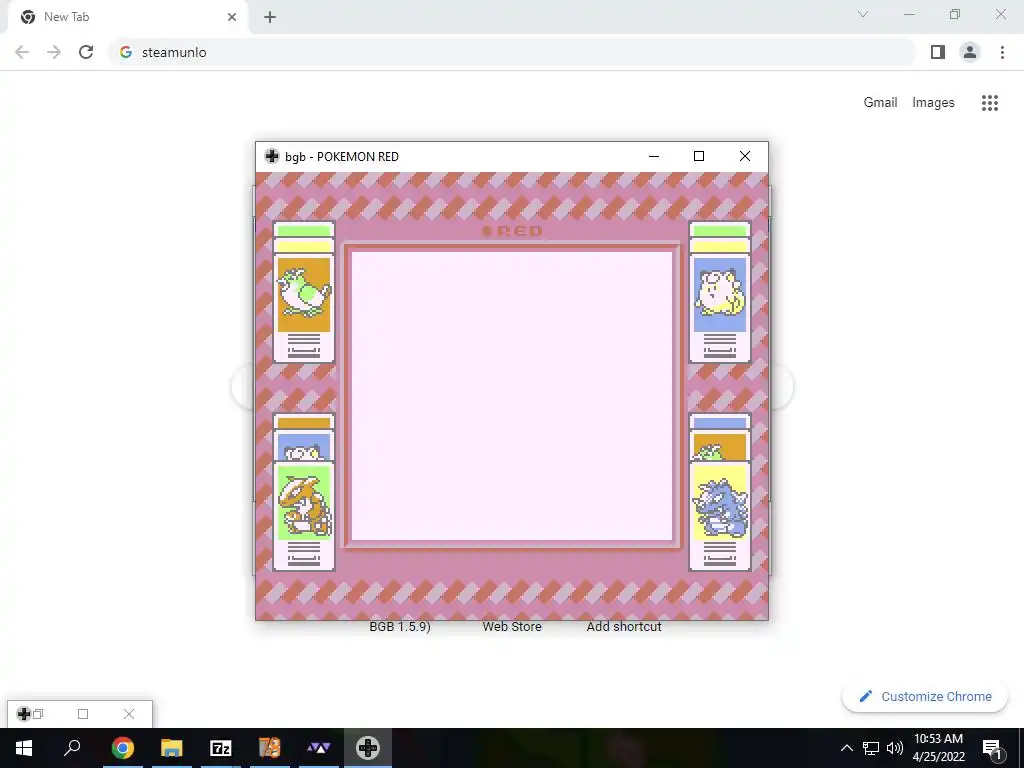The image size is (1024, 768).
Task: Open the notification center
Action: pos(992,748)
